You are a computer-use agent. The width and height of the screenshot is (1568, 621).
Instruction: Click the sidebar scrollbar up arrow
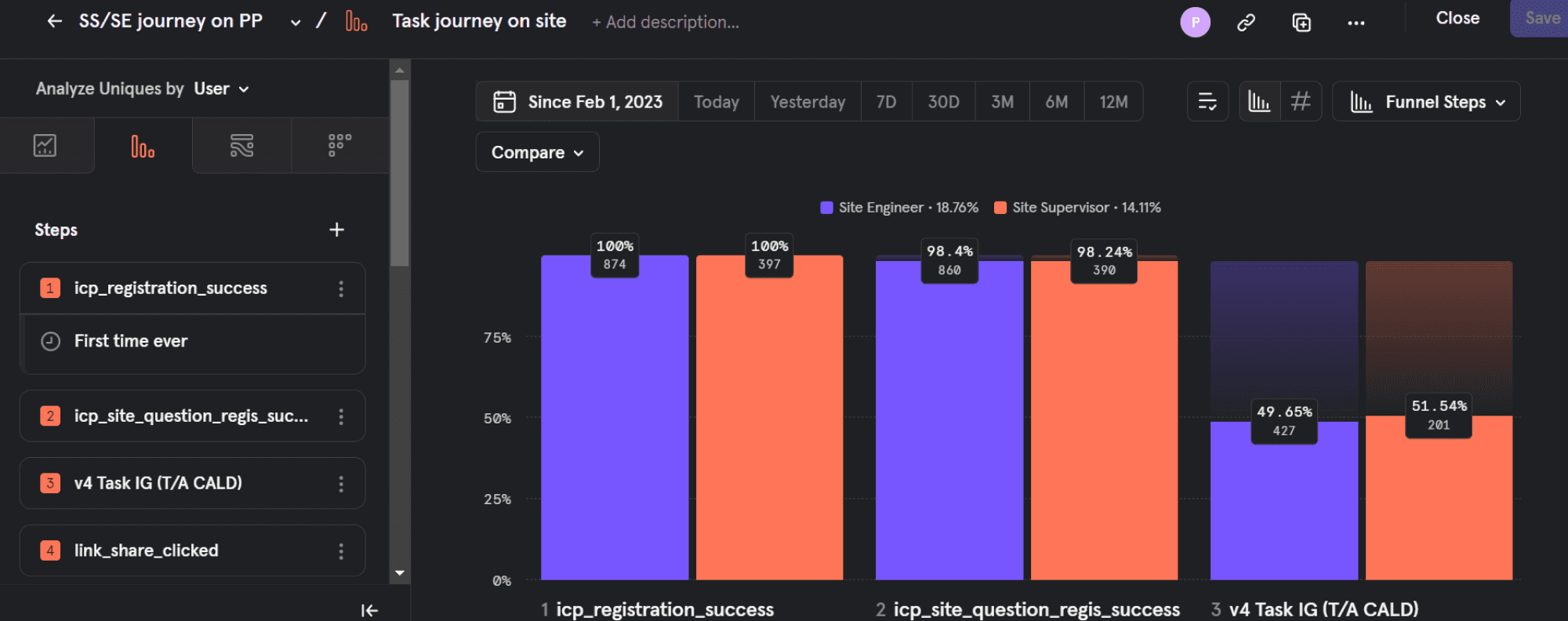coord(400,70)
